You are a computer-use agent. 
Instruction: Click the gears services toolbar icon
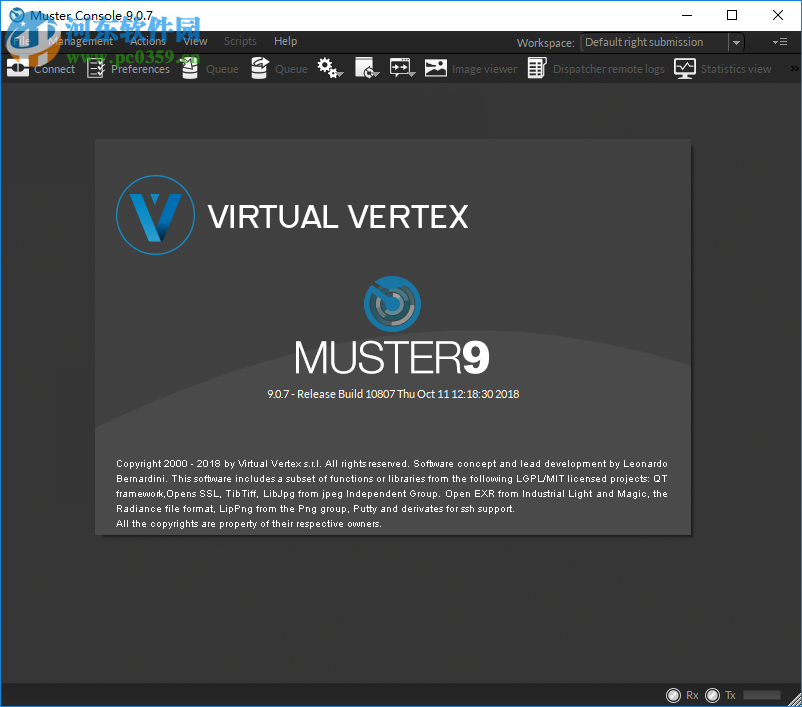(327, 67)
